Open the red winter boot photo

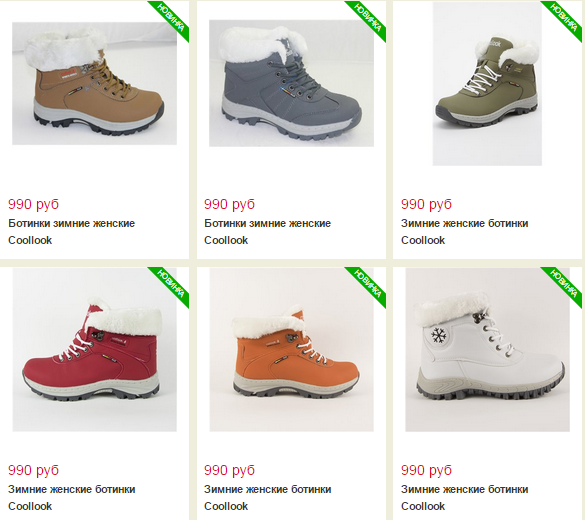point(95,350)
